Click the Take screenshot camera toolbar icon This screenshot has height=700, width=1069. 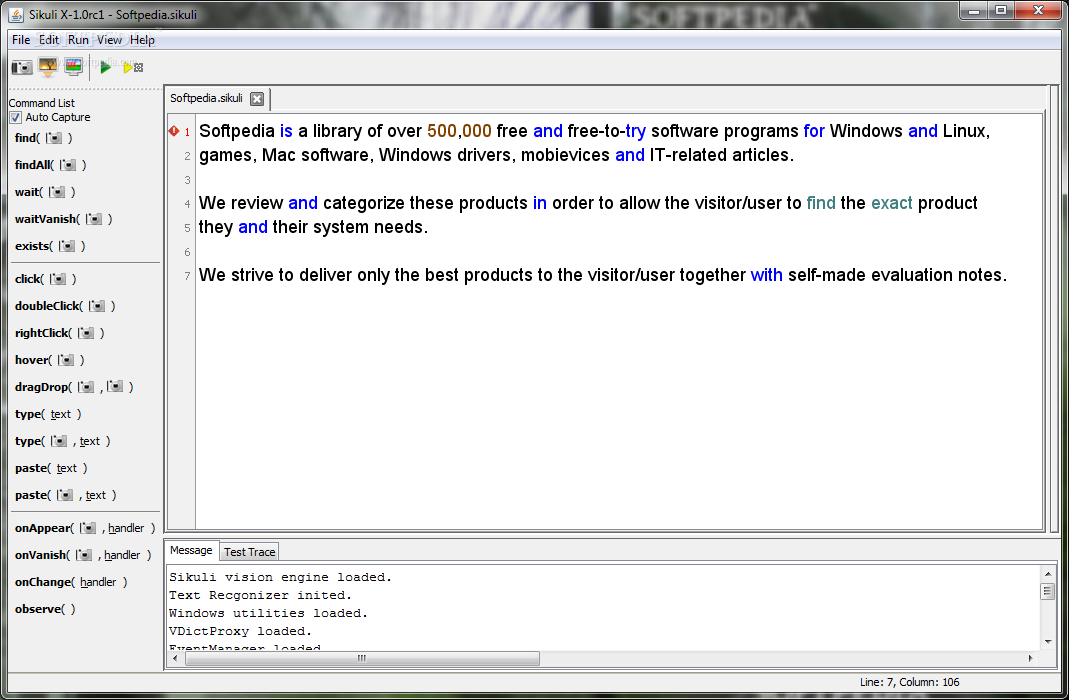tap(22, 67)
